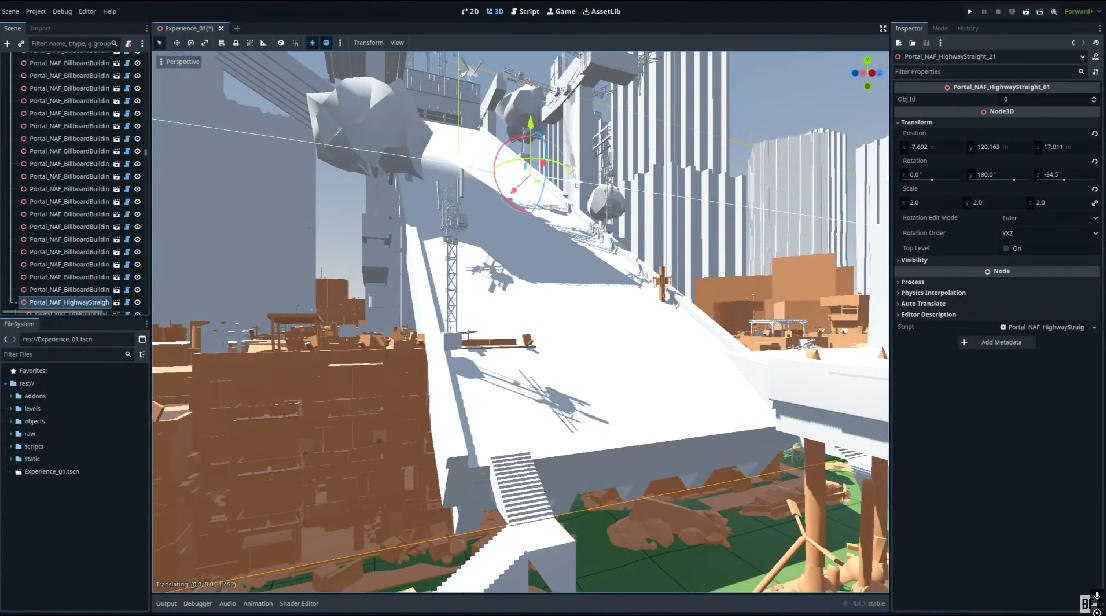
Task: Open sun and environment settings dots menu
Action: pos(340,42)
